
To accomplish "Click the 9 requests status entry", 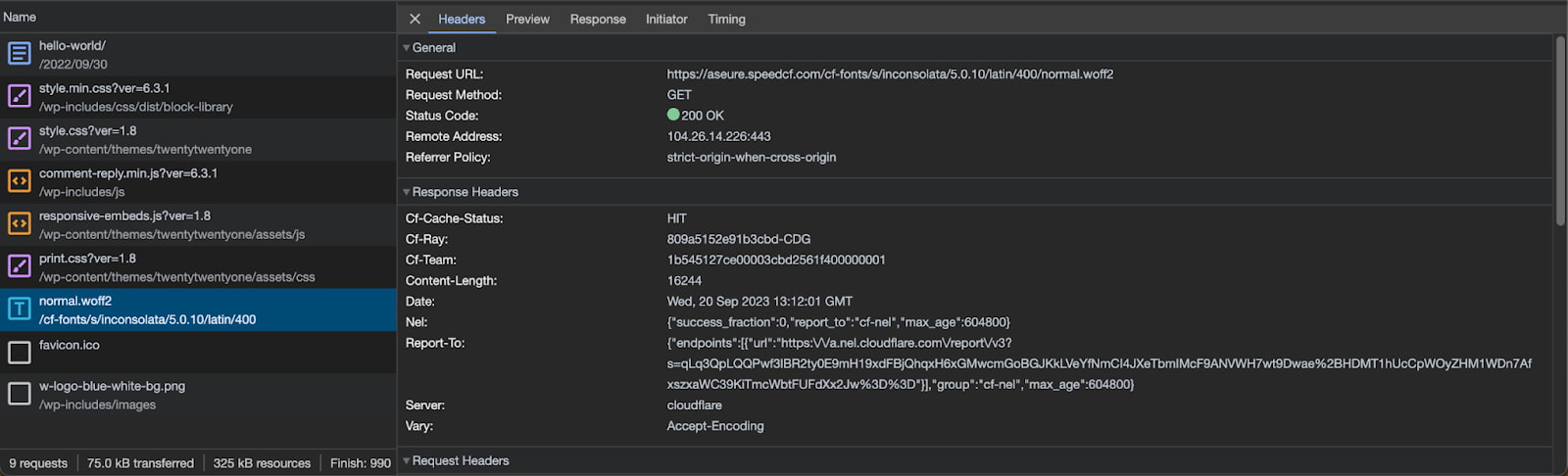I will 38,463.
